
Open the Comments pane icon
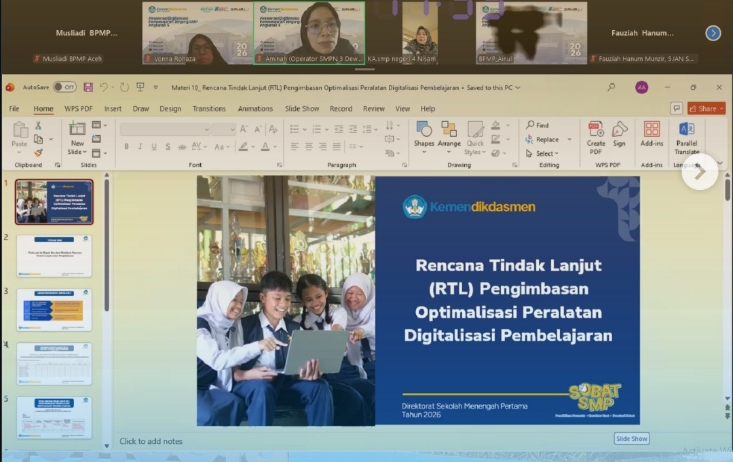coord(676,108)
